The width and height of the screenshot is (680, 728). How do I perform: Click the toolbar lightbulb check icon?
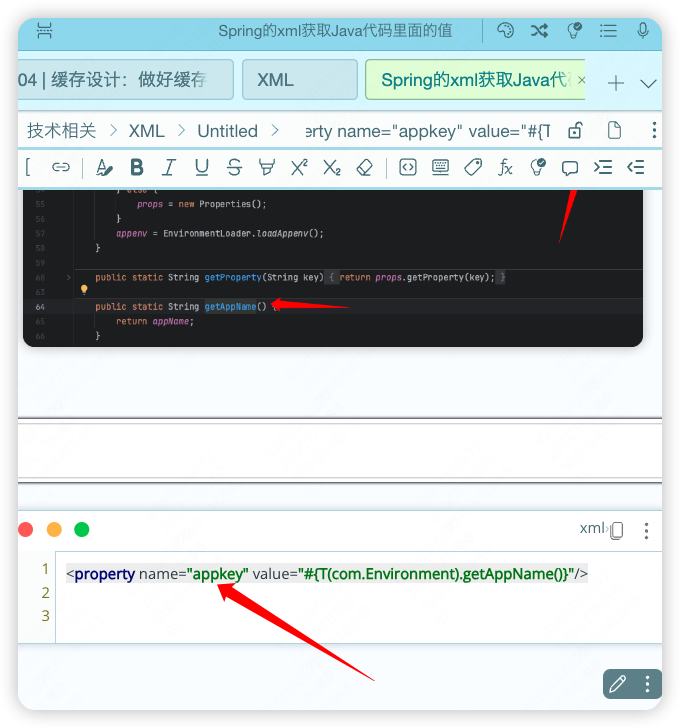(x=538, y=167)
